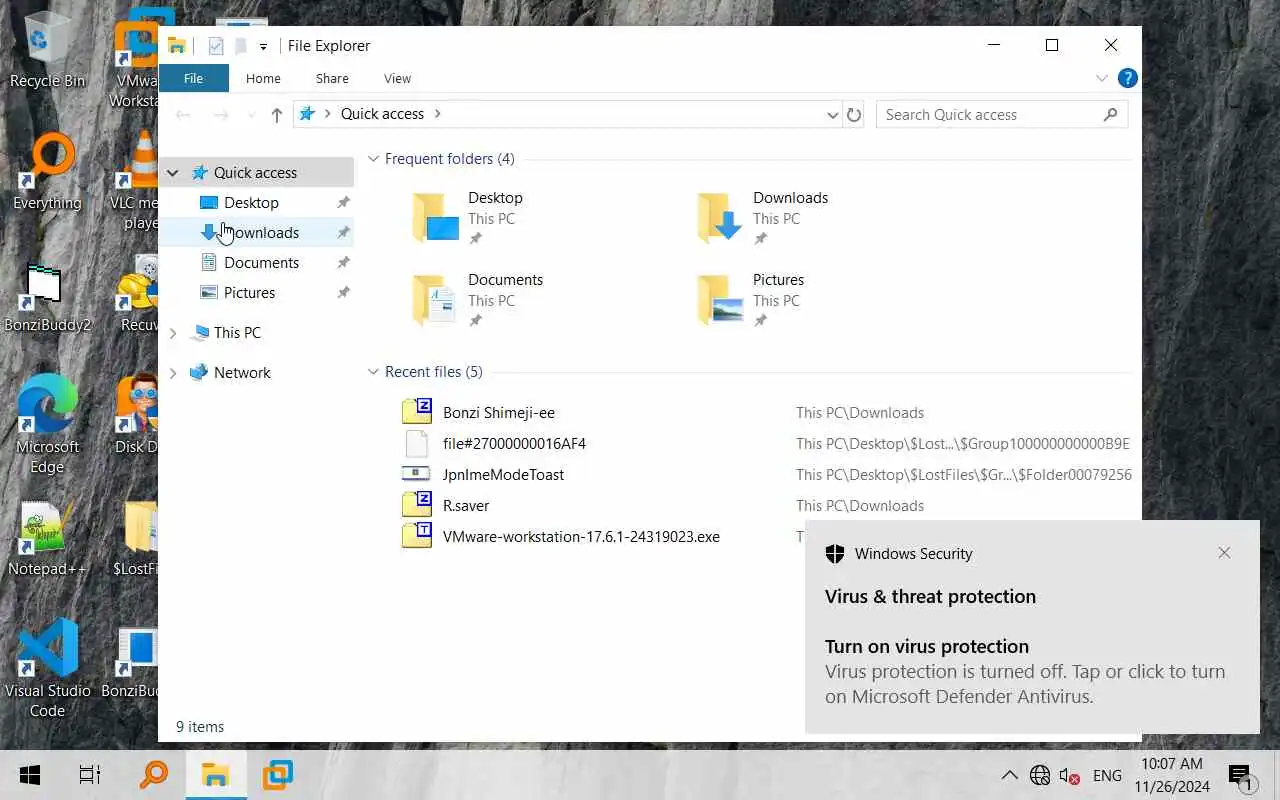
Task: Open Customize Quick Access Toolbar dropdown
Action: tap(263, 46)
